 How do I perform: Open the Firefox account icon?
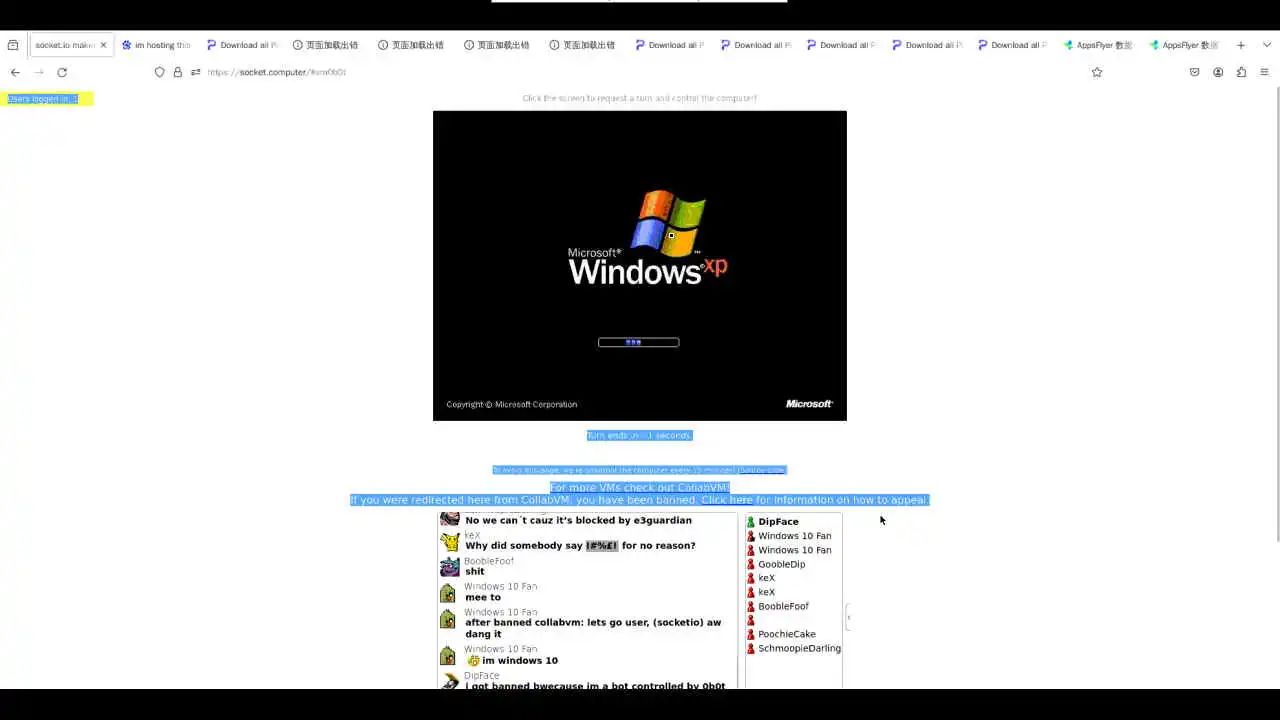point(1218,72)
